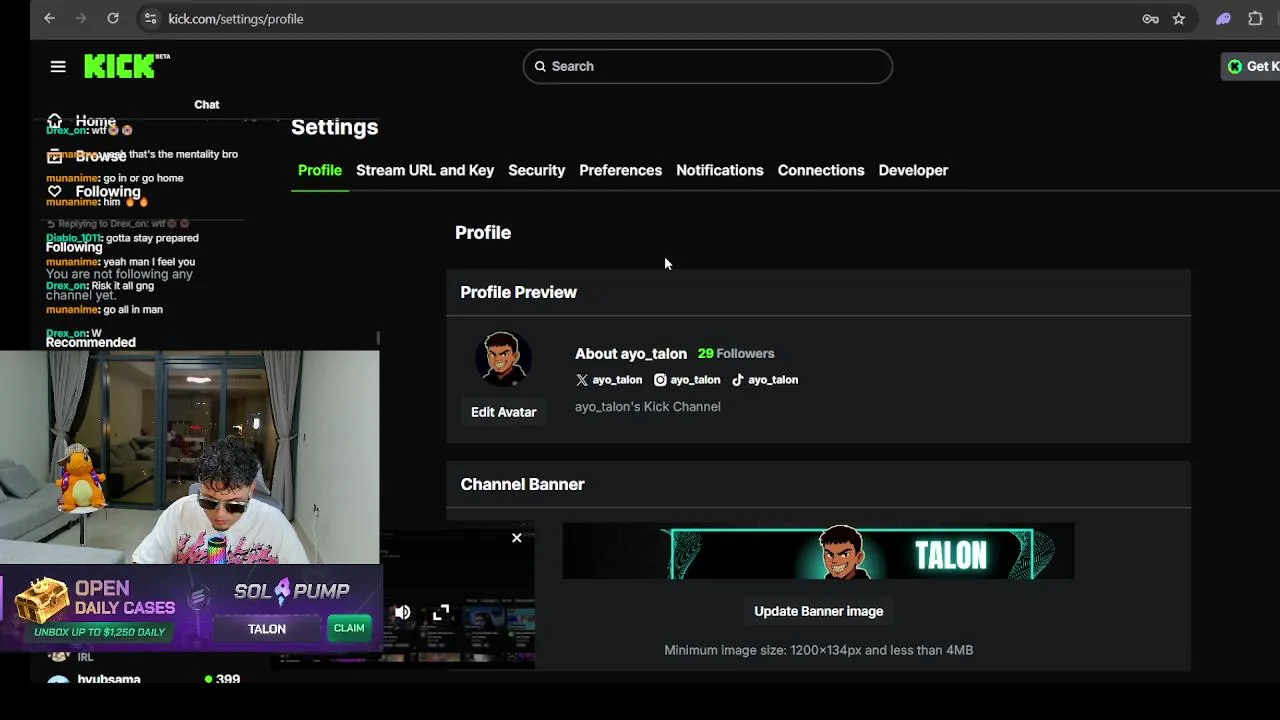The height and width of the screenshot is (720, 1280).
Task: Open the browser extensions puzzle icon
Action: pos(1256,18)
